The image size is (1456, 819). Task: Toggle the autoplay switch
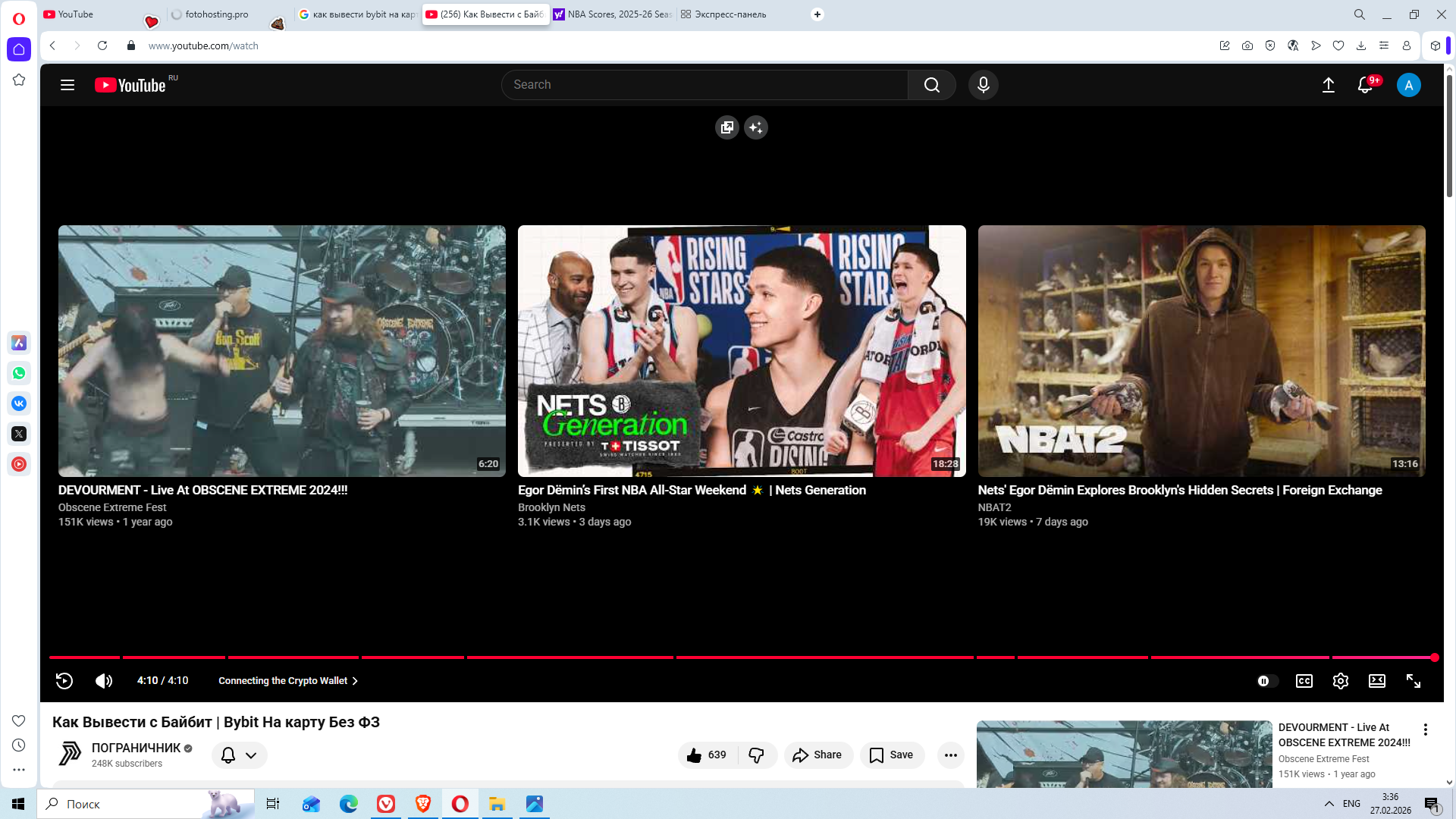1266,681
